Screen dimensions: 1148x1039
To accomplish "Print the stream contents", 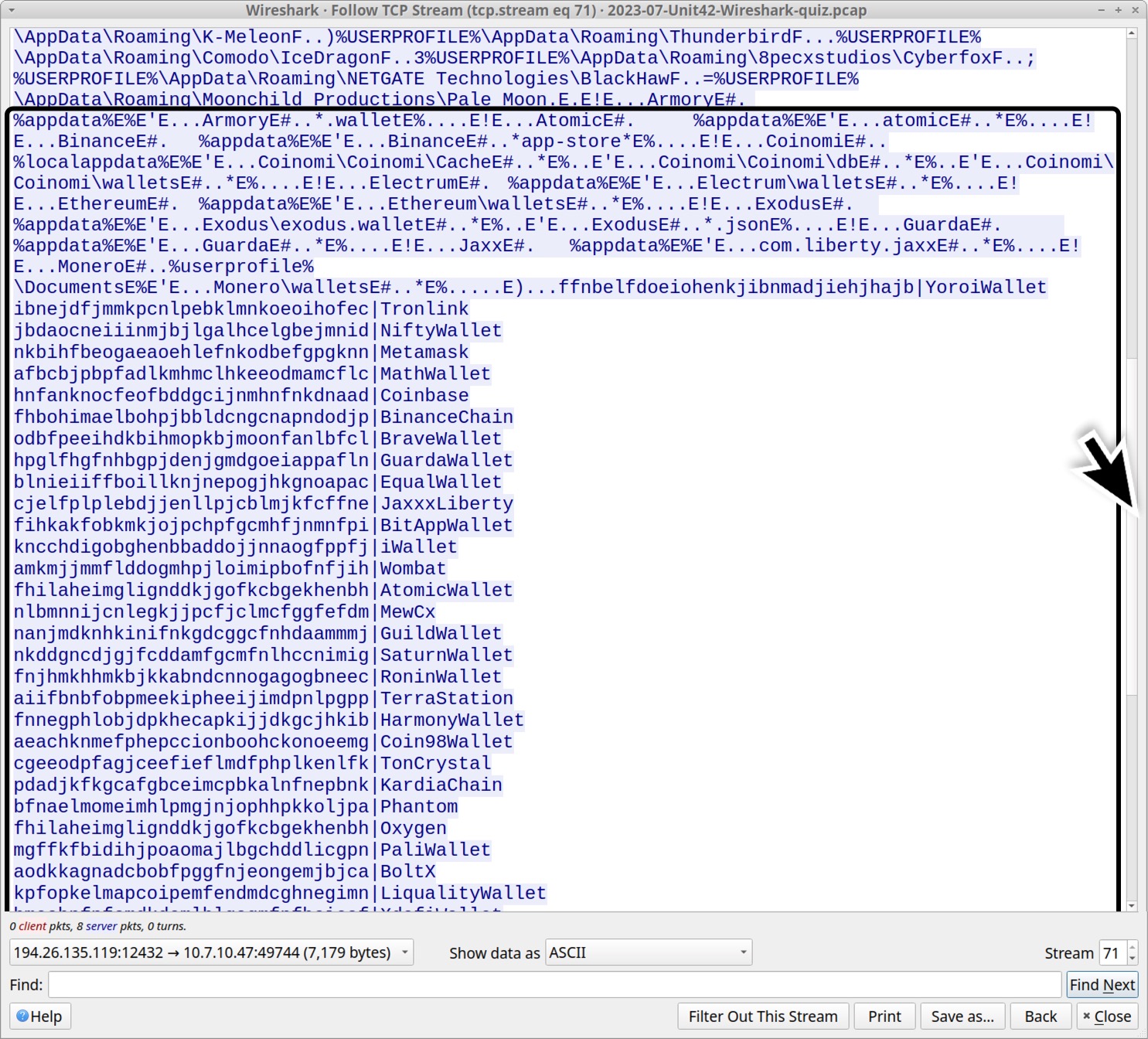I will click(884, 1016).
